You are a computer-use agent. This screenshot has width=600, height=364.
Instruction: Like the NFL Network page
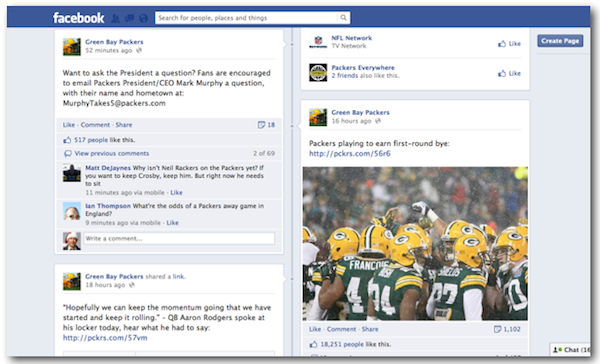pos(509,44)
